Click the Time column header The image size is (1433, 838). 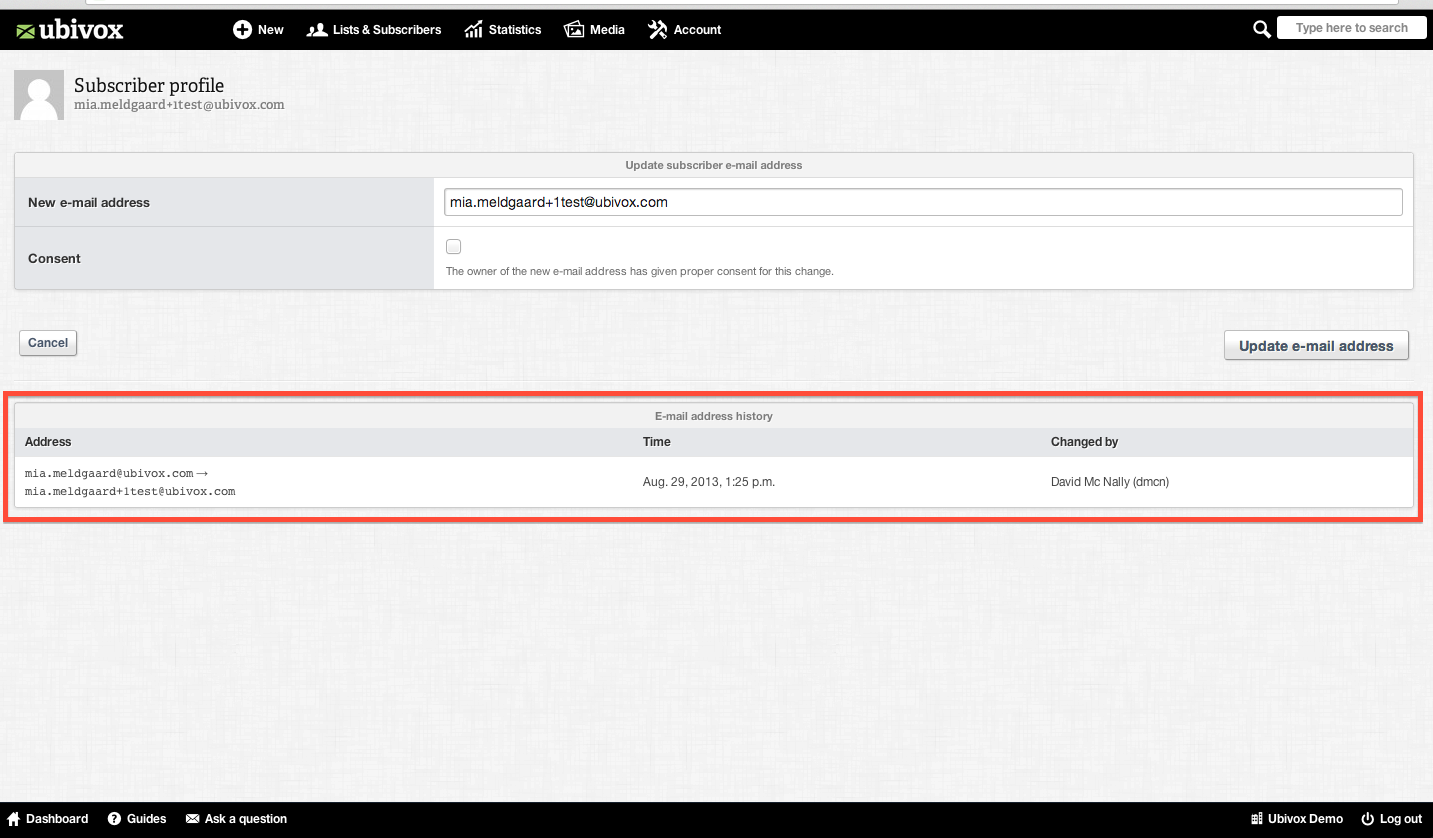point(657,442)
